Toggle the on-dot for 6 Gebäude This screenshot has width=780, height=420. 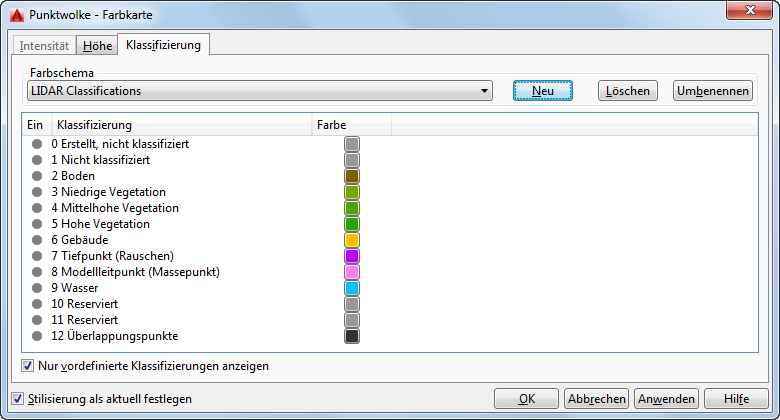tap(37, 240)
